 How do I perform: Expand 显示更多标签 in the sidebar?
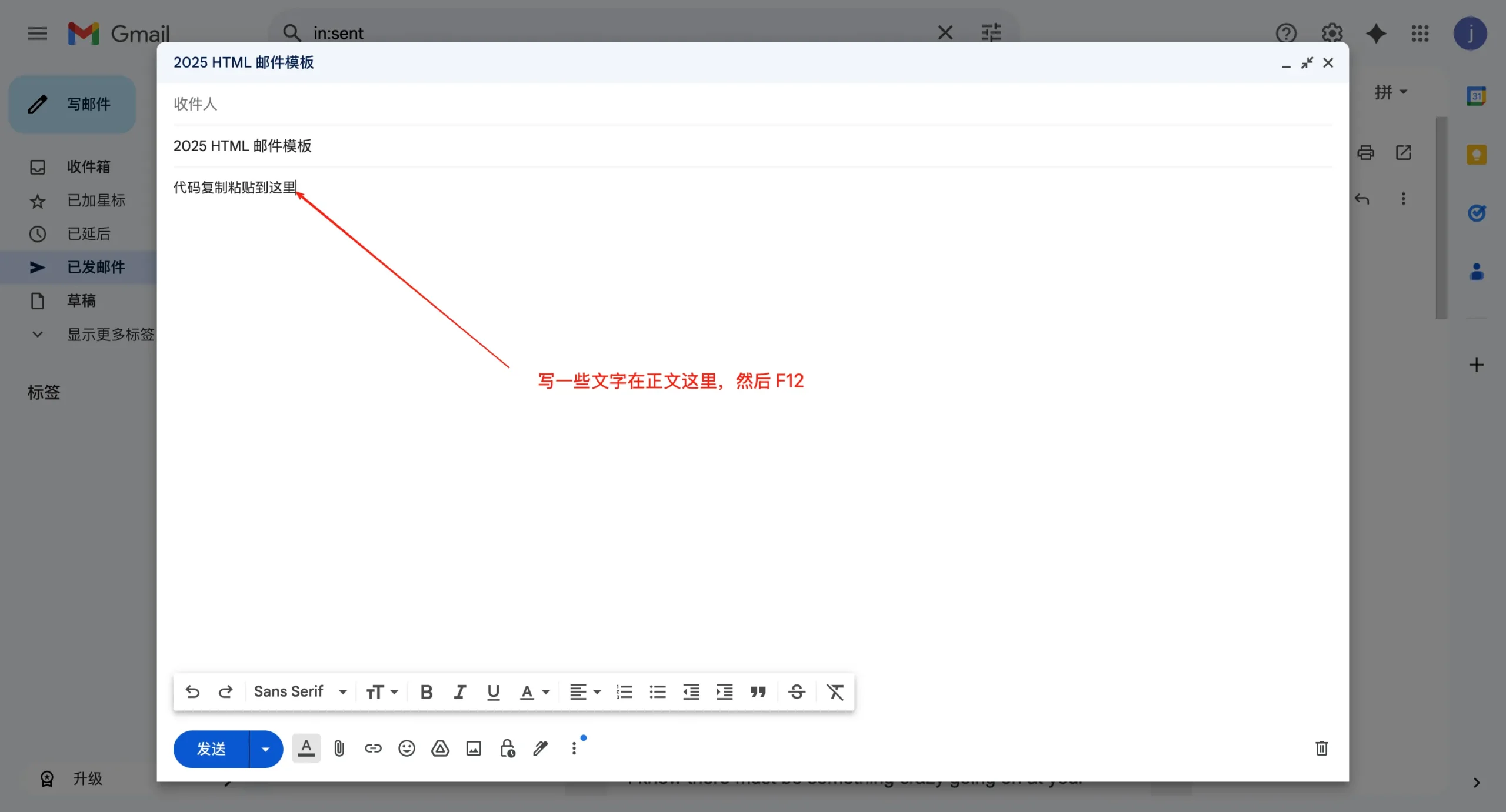tap(109, 334)
